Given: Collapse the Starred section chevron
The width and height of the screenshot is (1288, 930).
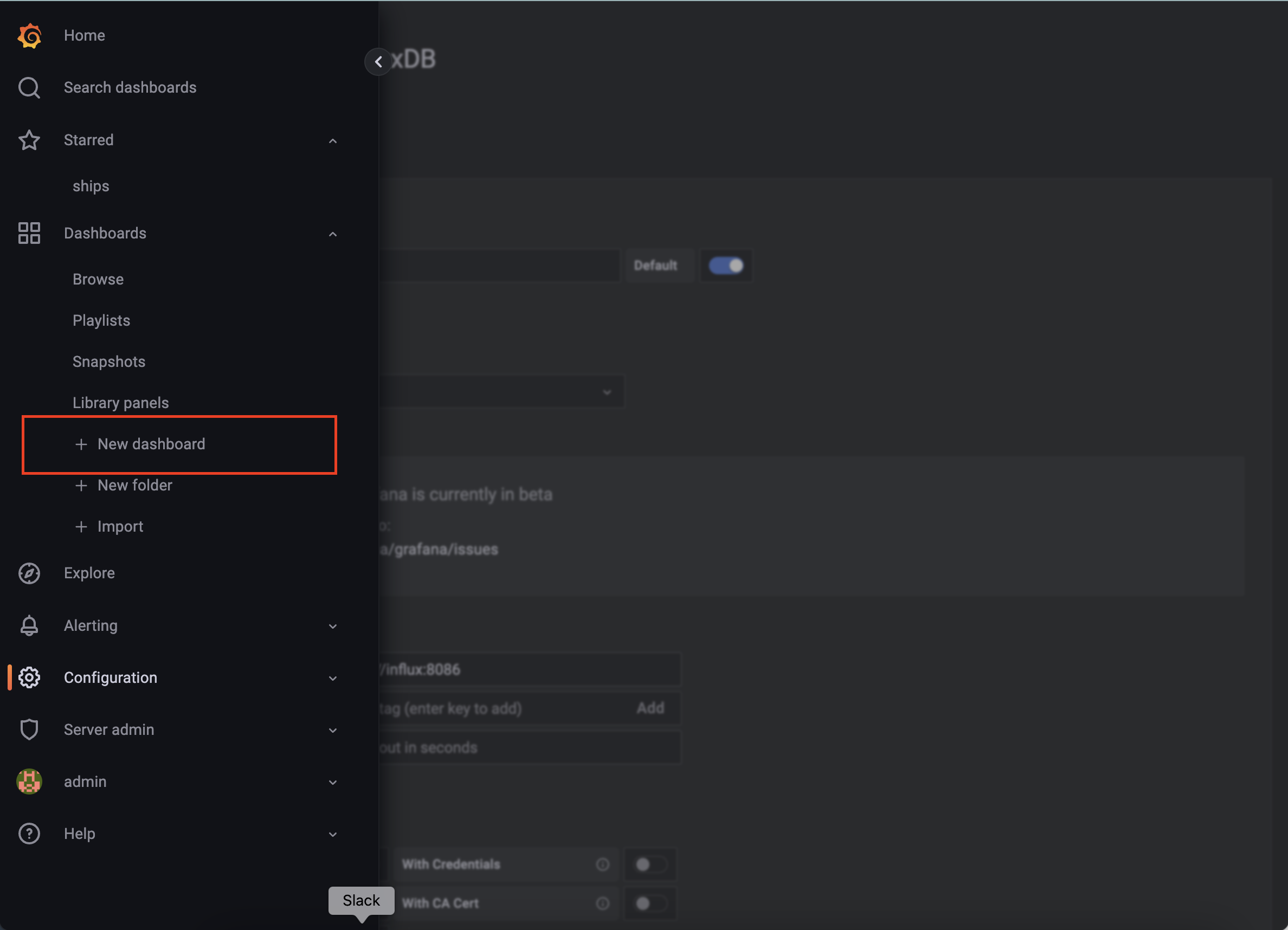Looking at the screenshot, I should [333, 141].
